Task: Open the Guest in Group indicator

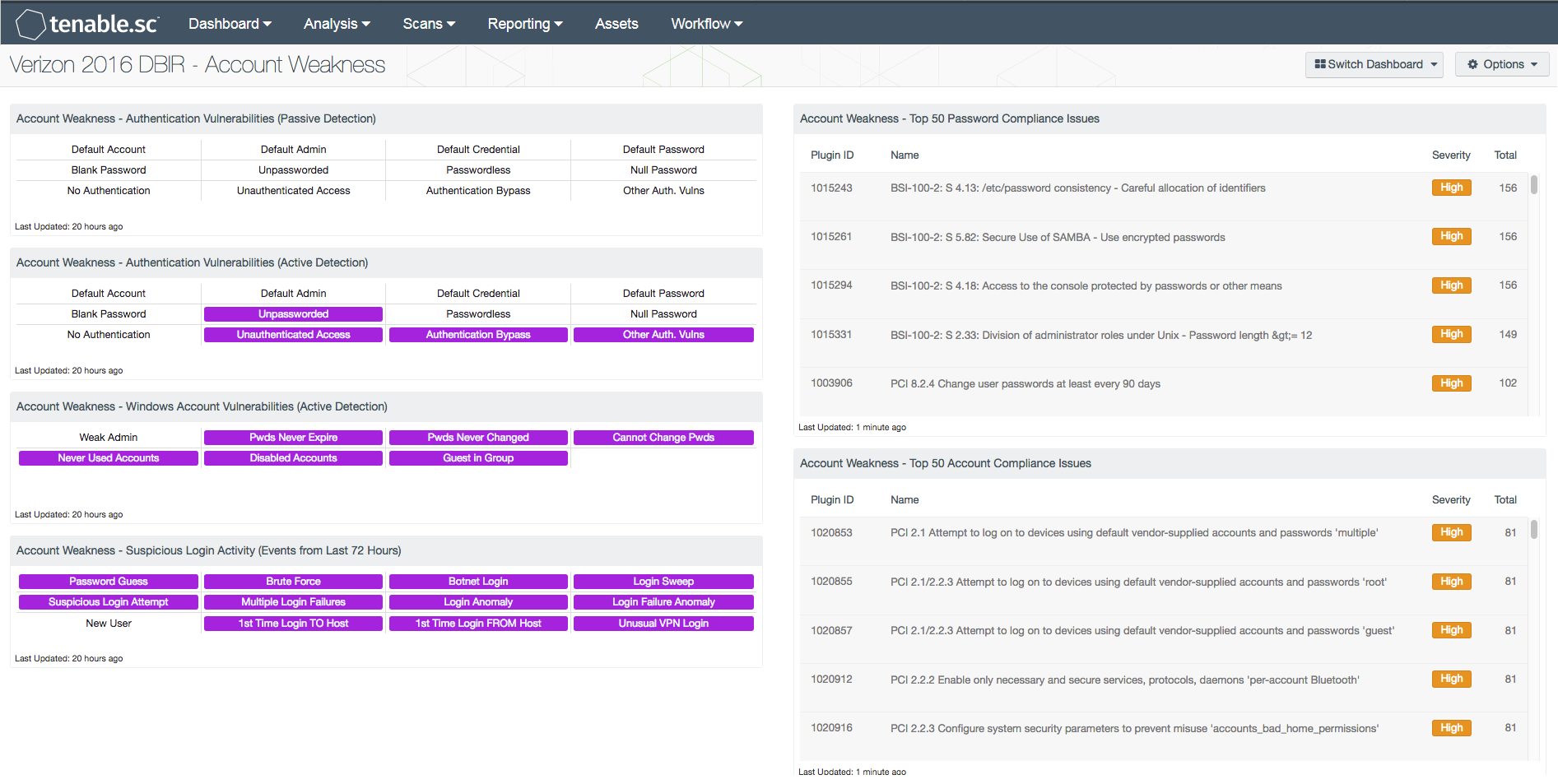Action: [x=478, y=458]
